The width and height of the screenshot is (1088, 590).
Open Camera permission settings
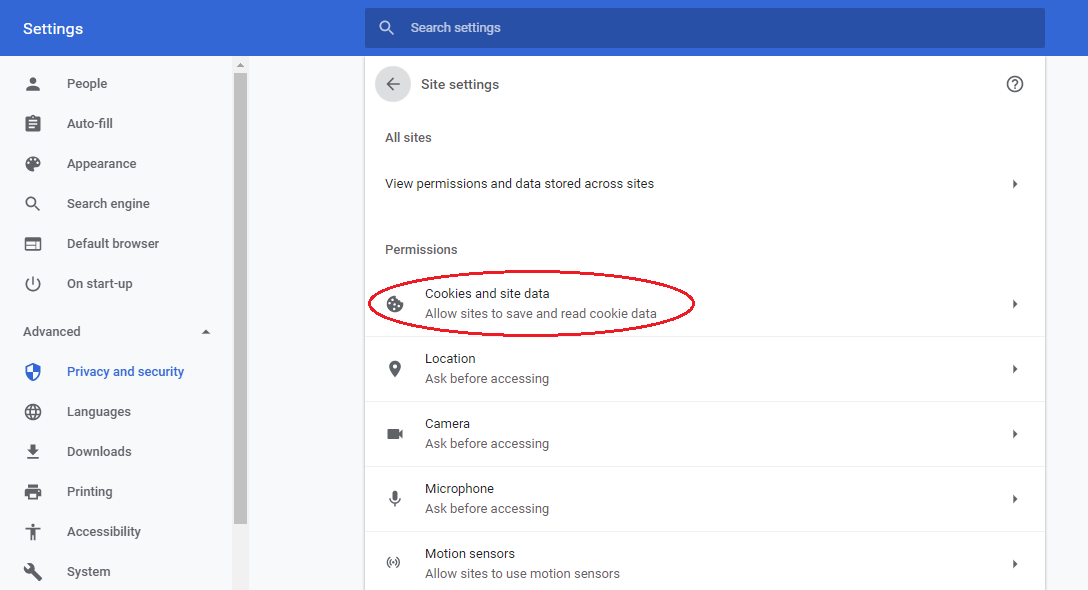705,434
